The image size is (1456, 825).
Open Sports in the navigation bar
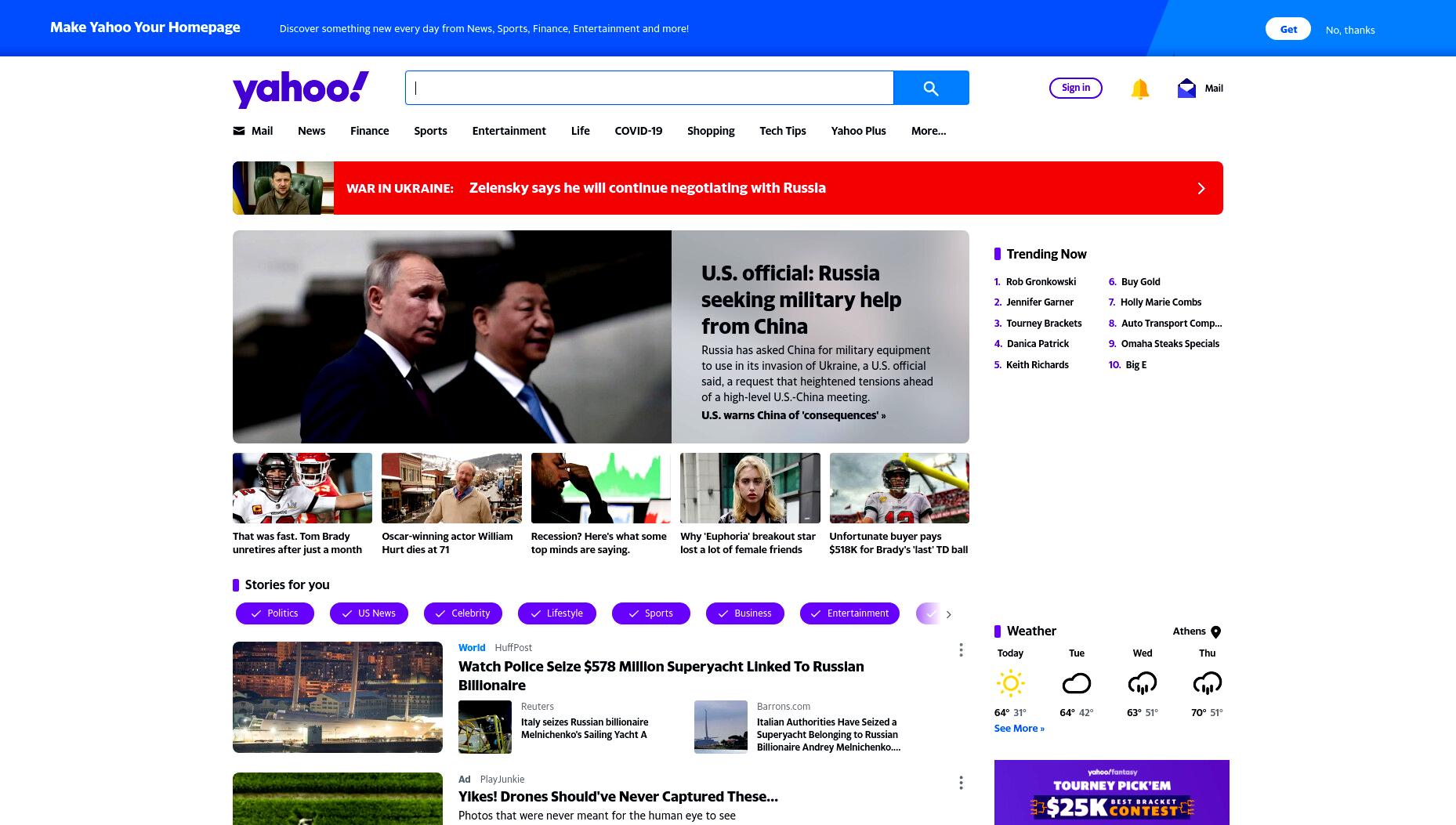tap(430, 131)
